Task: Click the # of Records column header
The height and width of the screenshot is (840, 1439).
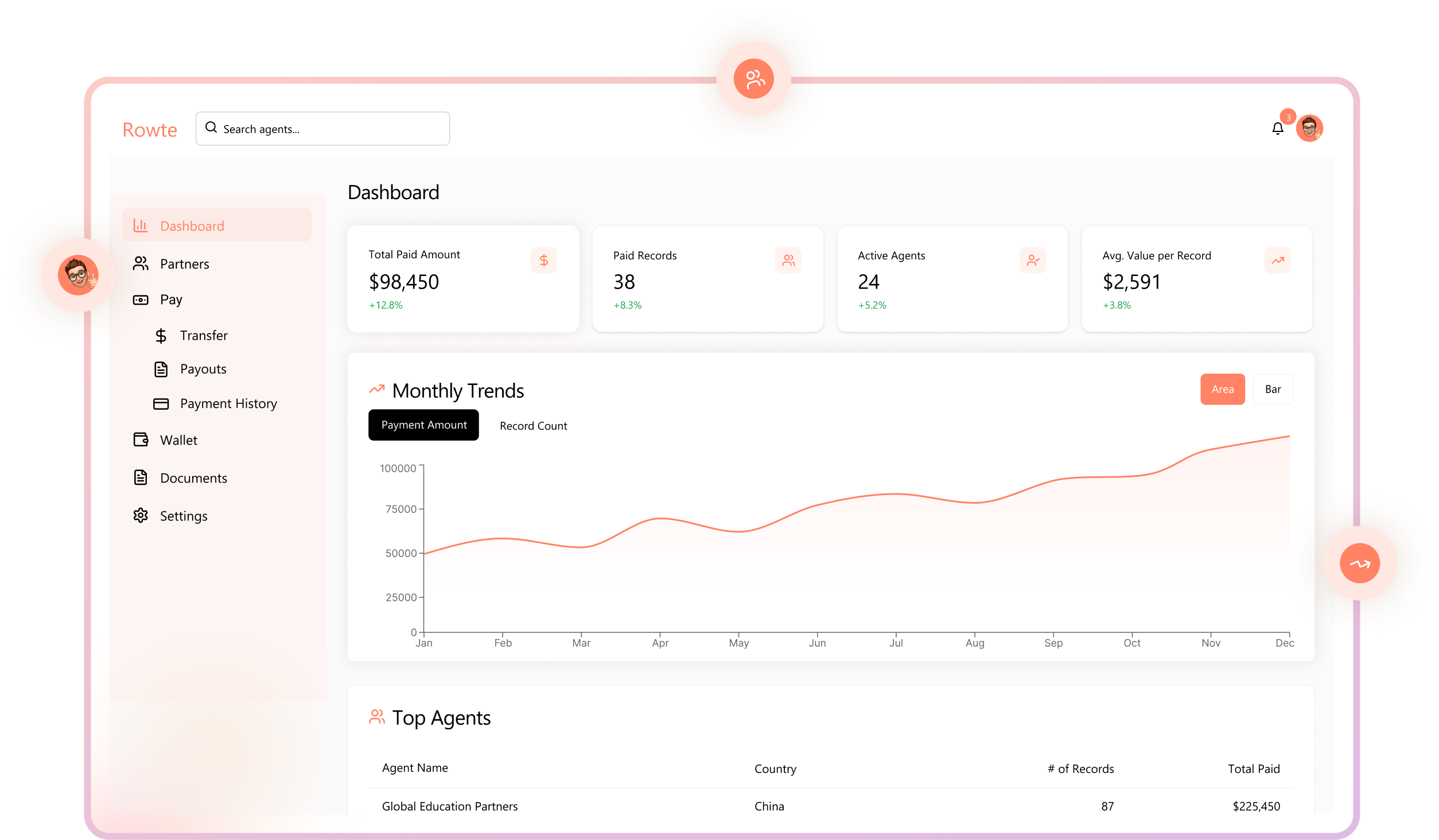Action: coord(1080,769)
